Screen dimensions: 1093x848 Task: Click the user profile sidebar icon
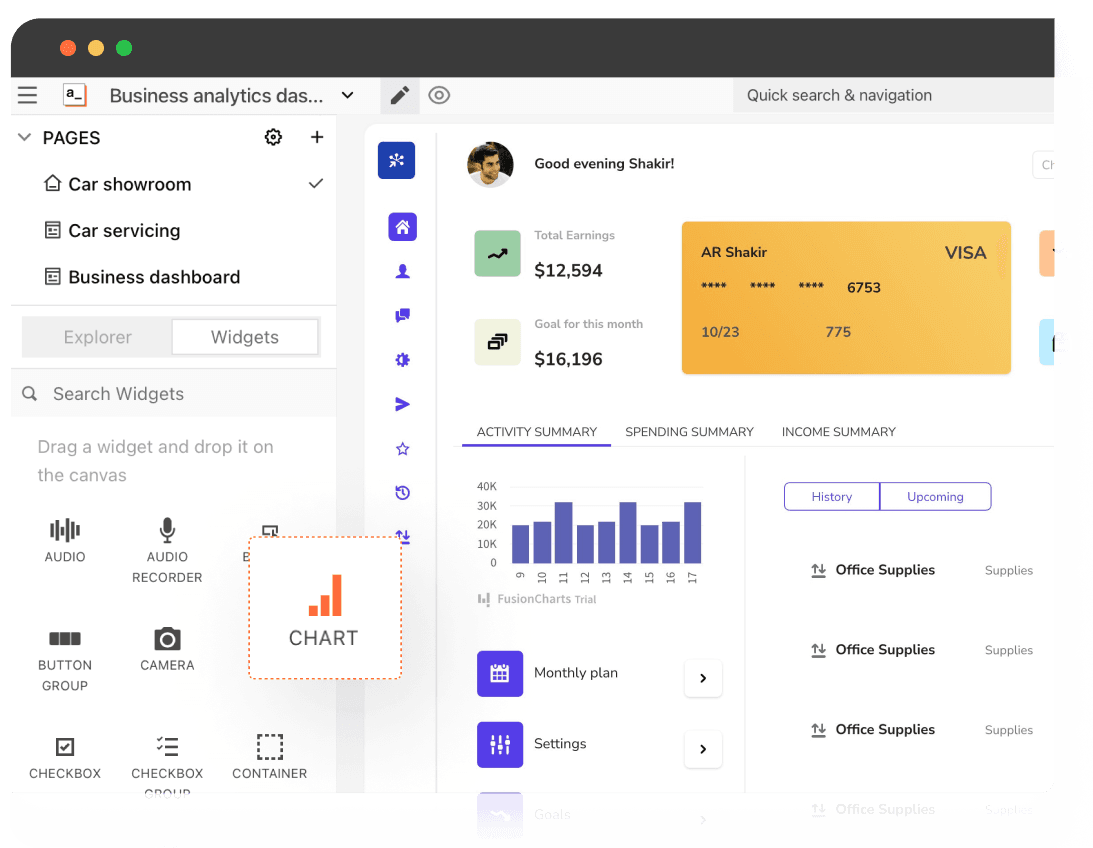(403, 271)
